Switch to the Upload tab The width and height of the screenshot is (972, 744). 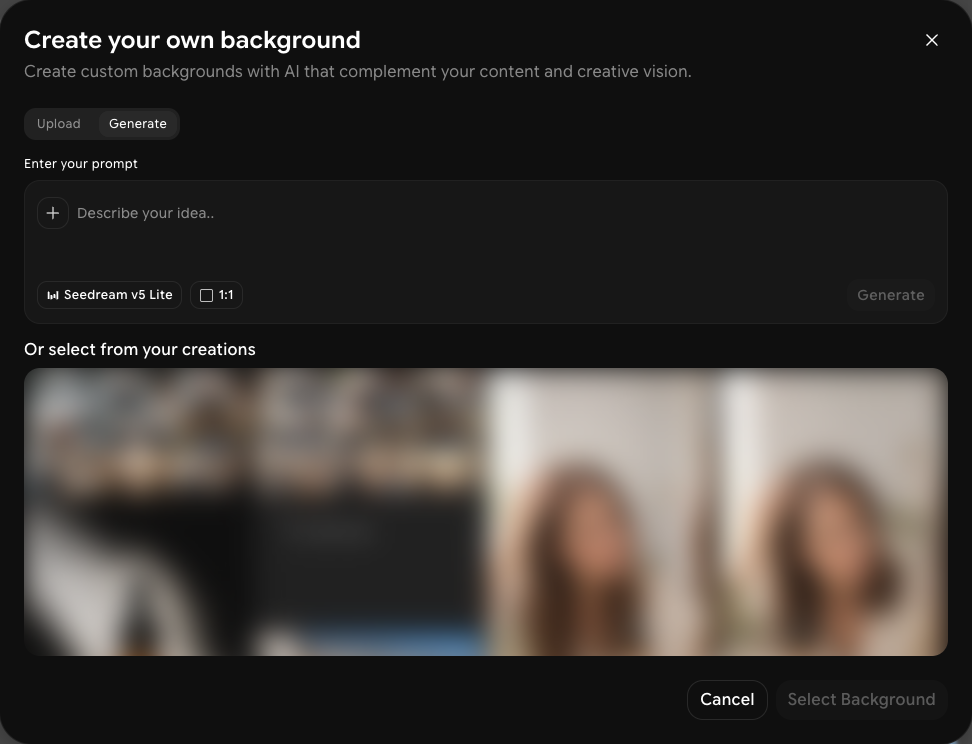pos(59,124)
